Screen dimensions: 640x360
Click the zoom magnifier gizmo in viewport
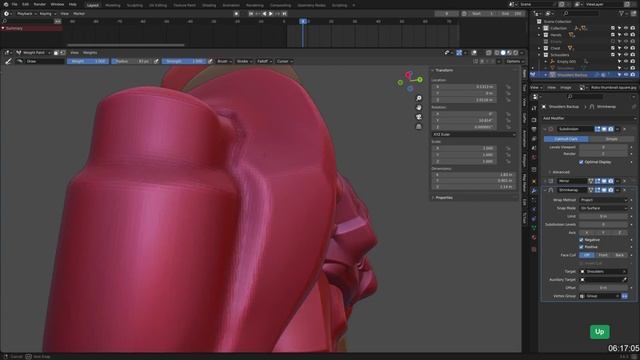(x=419, y=98)
